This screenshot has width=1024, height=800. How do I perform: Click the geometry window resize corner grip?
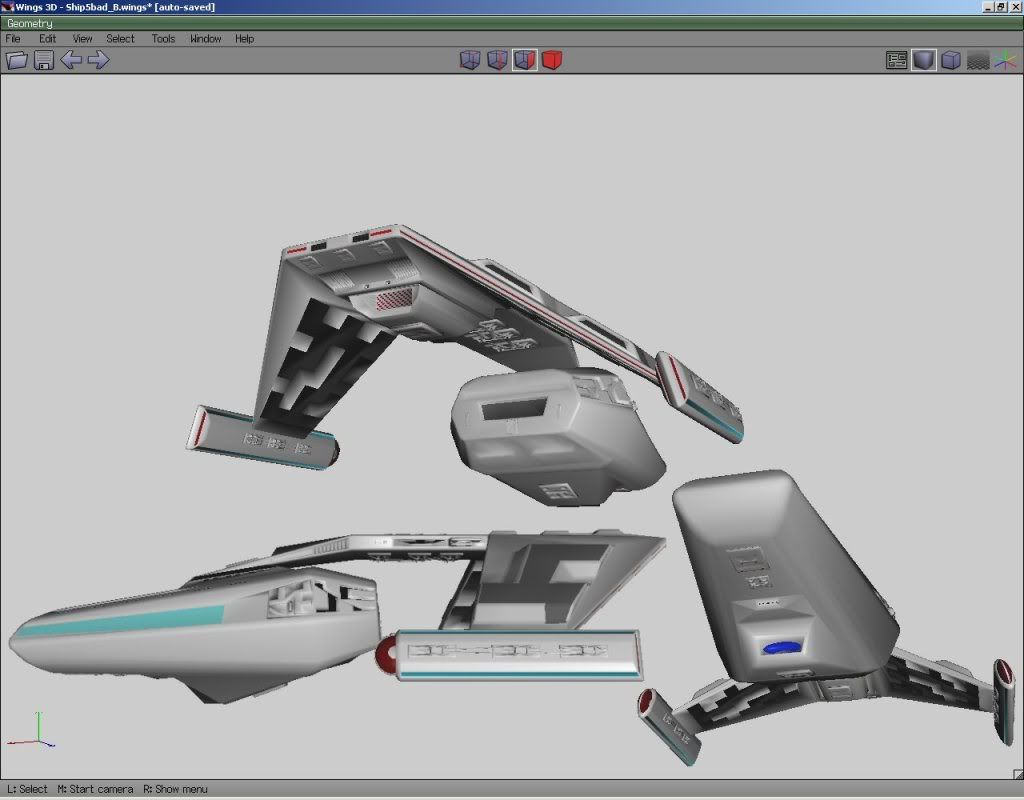pyautogui.click(x=1017, y=774)
